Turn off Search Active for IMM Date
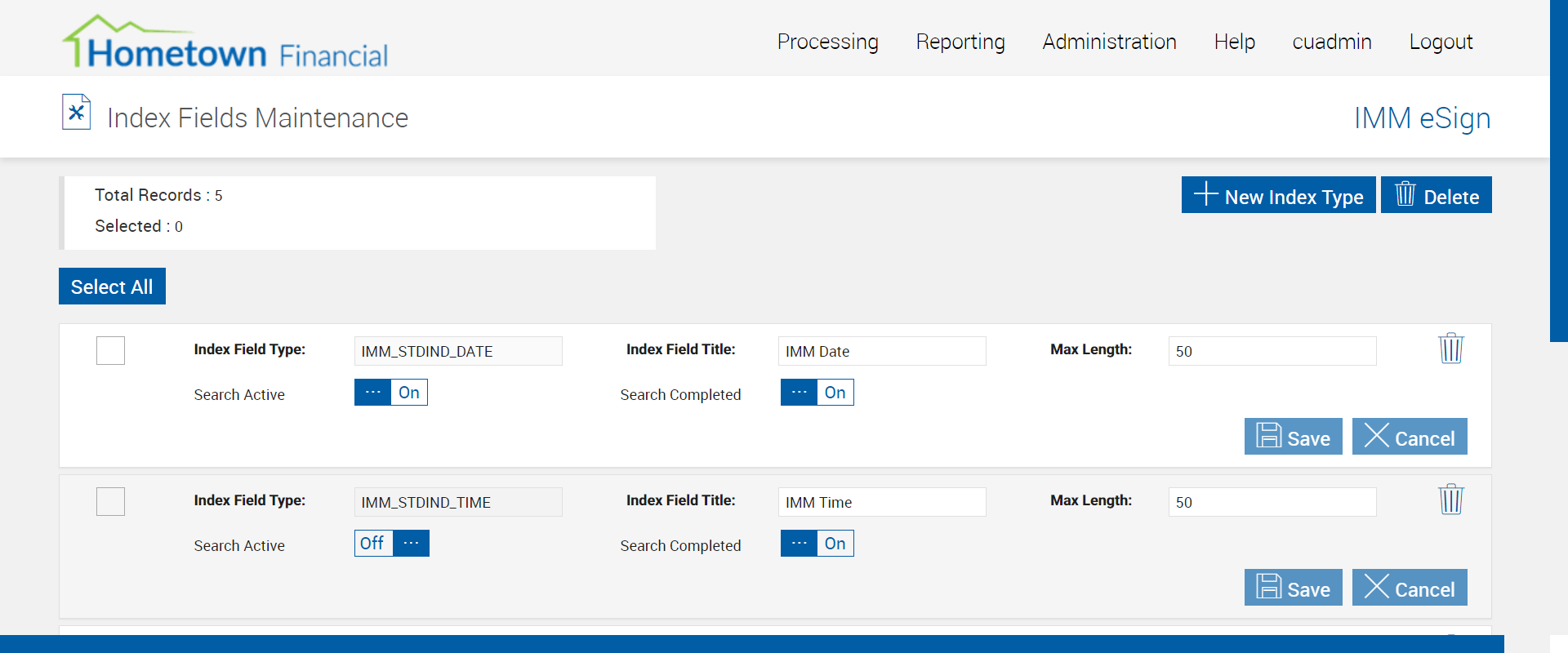 coord(390,393)
